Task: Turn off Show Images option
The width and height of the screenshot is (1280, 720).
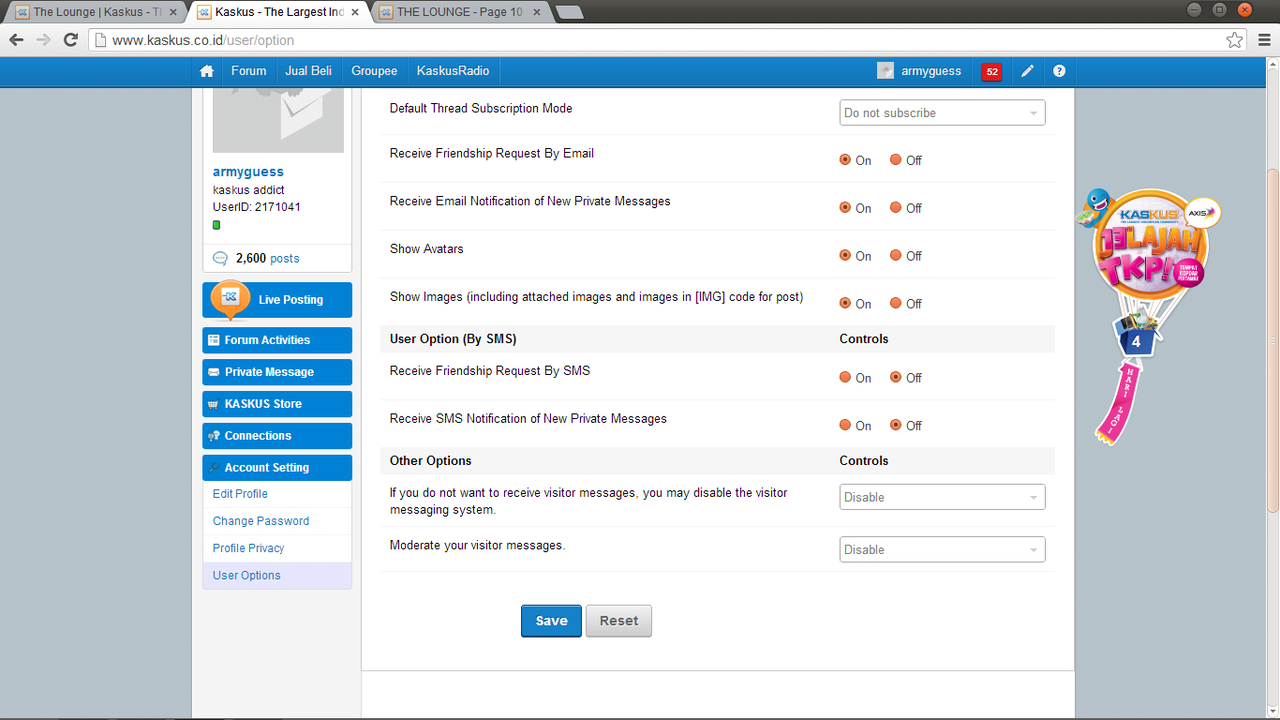Action: (x=896, y=304)
